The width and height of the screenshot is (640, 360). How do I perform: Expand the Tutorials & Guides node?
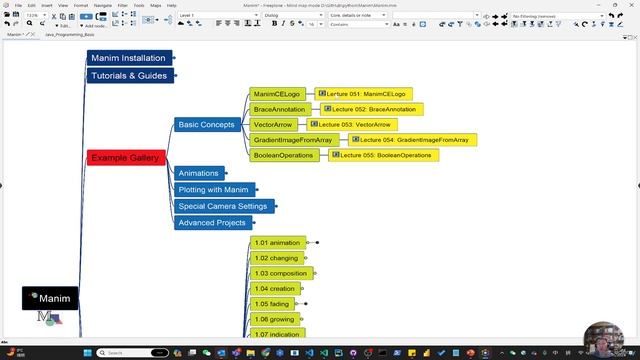(176, 76)
